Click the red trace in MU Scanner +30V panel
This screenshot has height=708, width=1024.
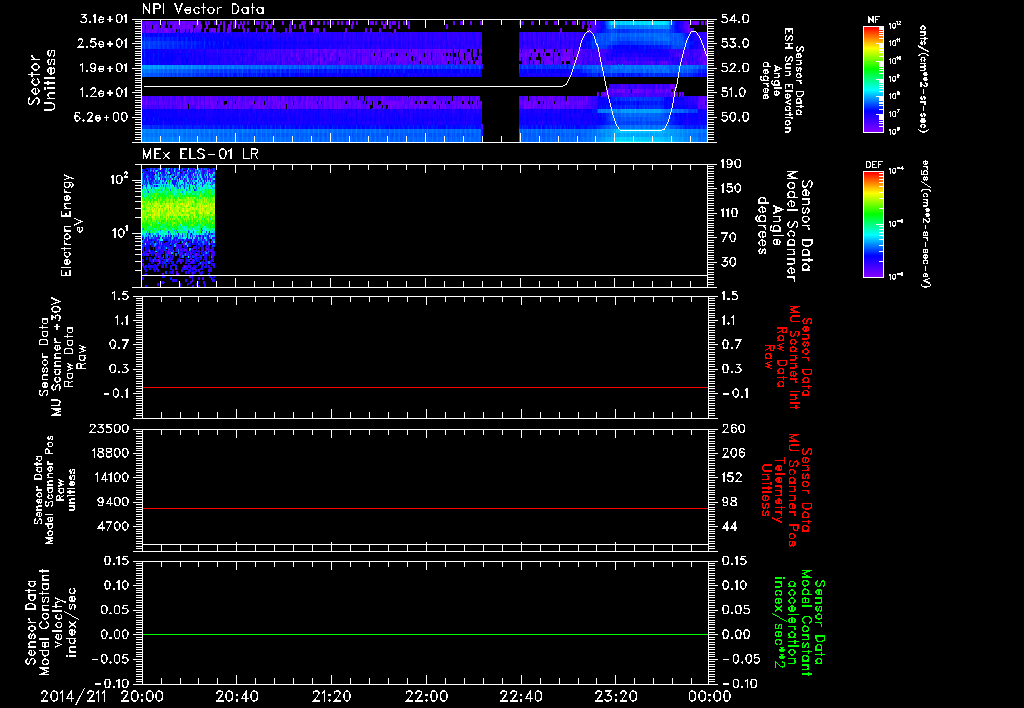click(x=424, y=387)
